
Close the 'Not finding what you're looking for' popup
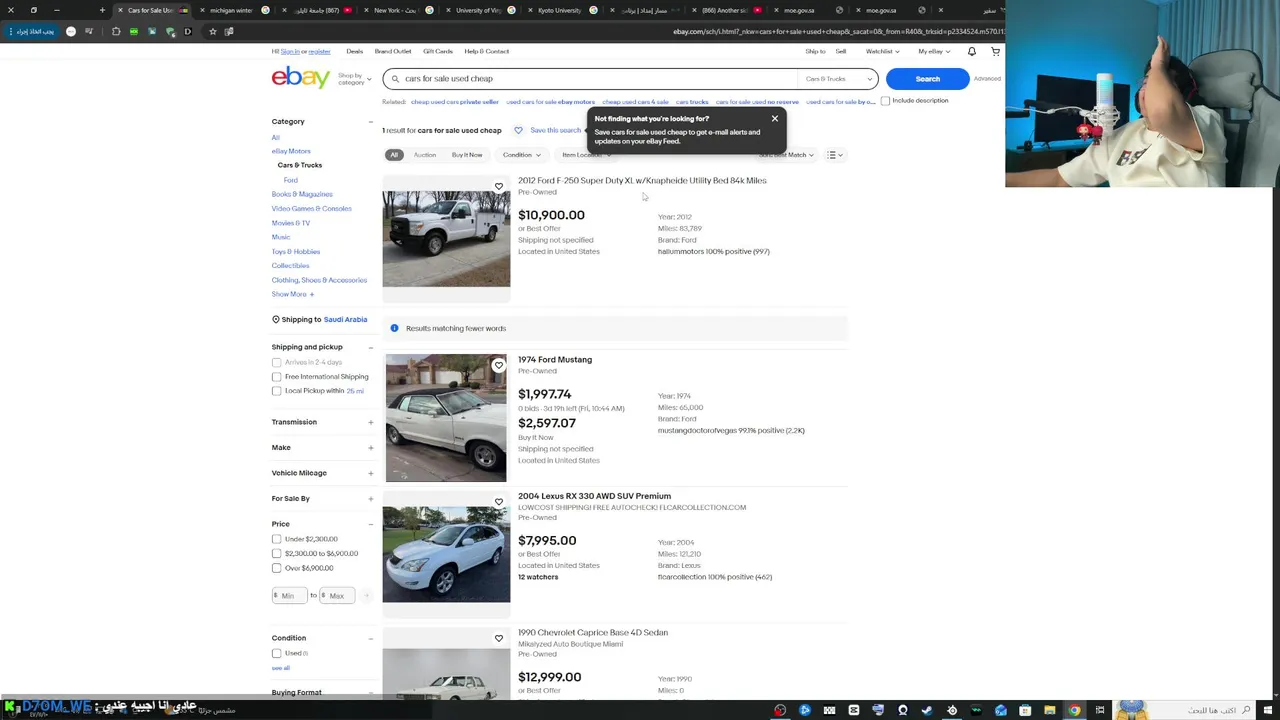pyautogui.click(x=774, y=119)
